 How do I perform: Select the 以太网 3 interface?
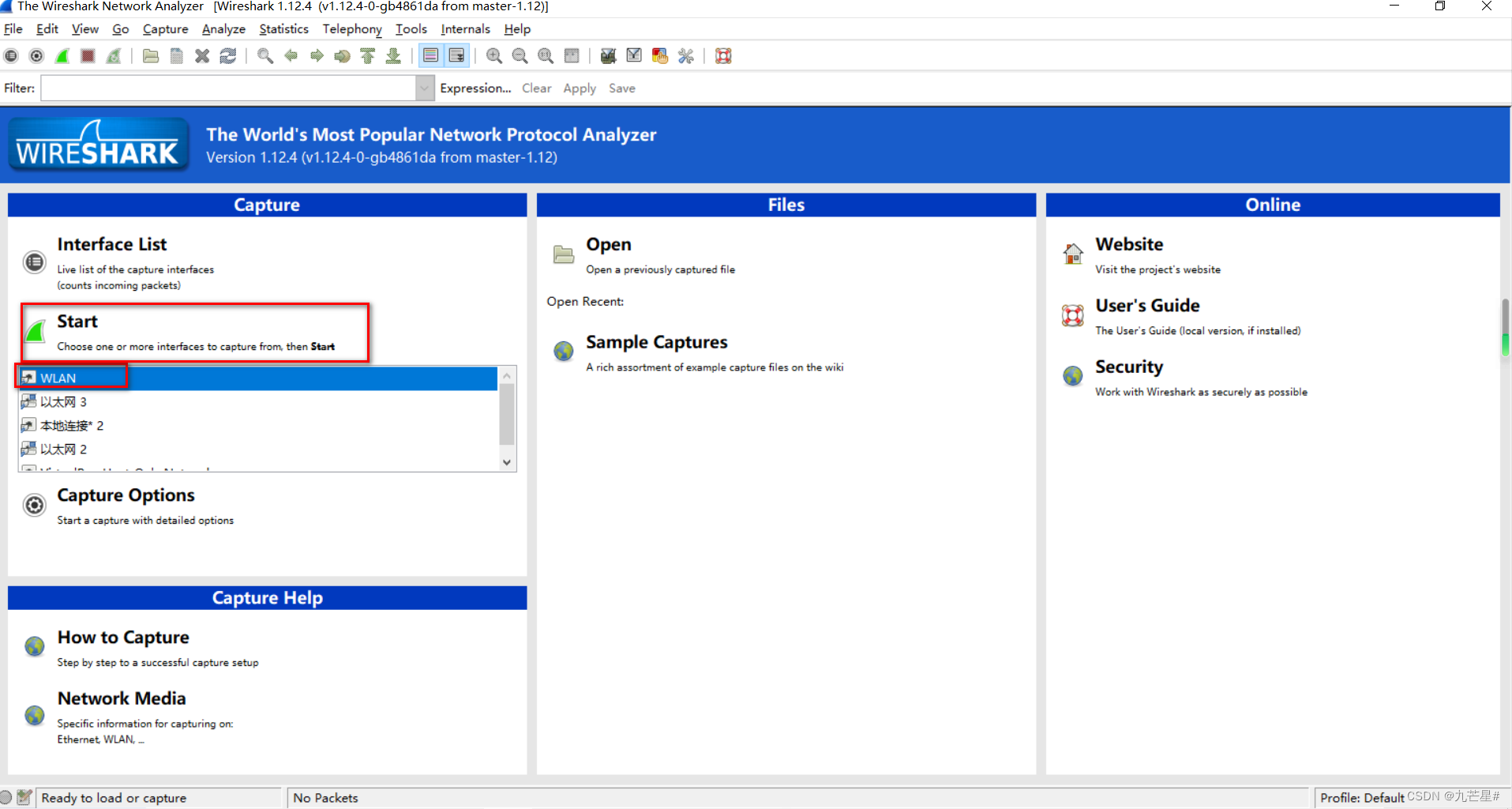click(x=258, y=402)
